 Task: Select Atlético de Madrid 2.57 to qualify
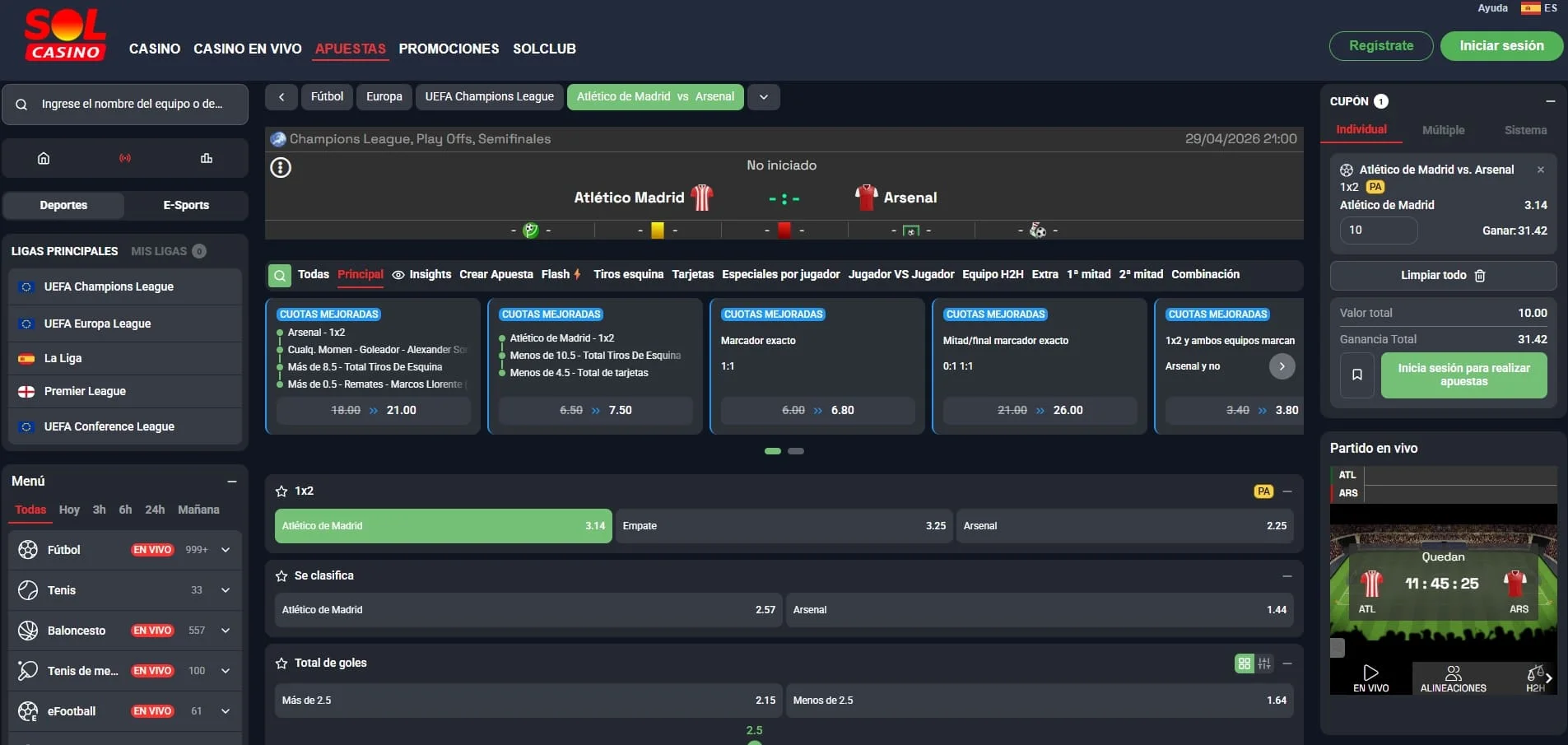(x=528, y=610)
